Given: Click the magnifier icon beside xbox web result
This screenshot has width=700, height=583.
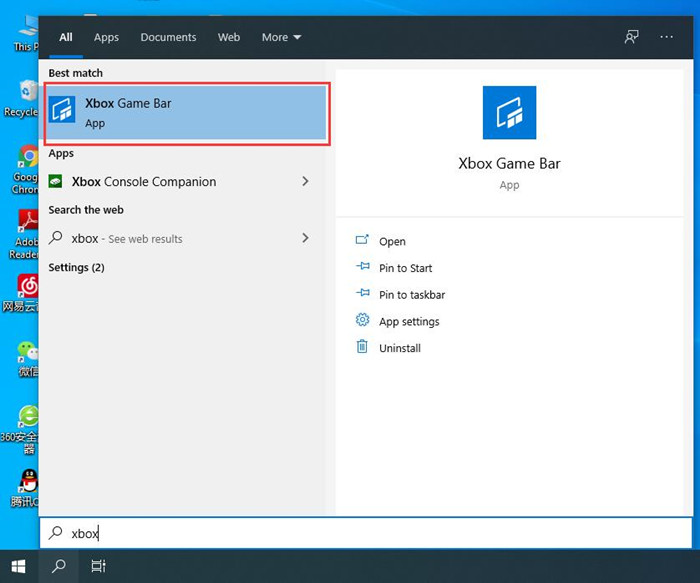Looking at the screenshot, I should (55, 237).
